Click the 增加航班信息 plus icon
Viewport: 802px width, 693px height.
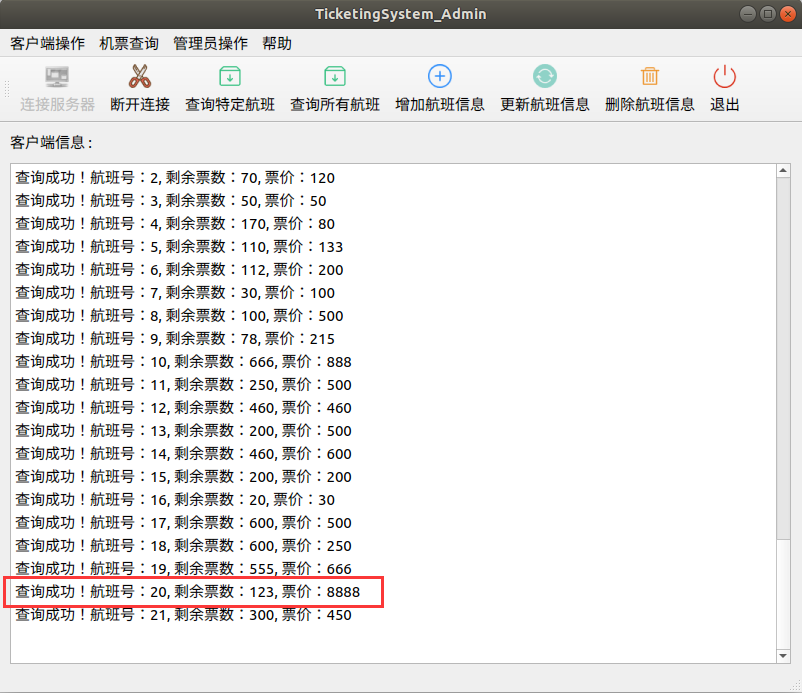[439, 77]
